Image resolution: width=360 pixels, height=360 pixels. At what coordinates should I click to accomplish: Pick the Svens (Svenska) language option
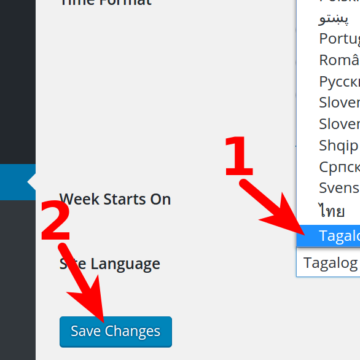(x=328, y=188)
